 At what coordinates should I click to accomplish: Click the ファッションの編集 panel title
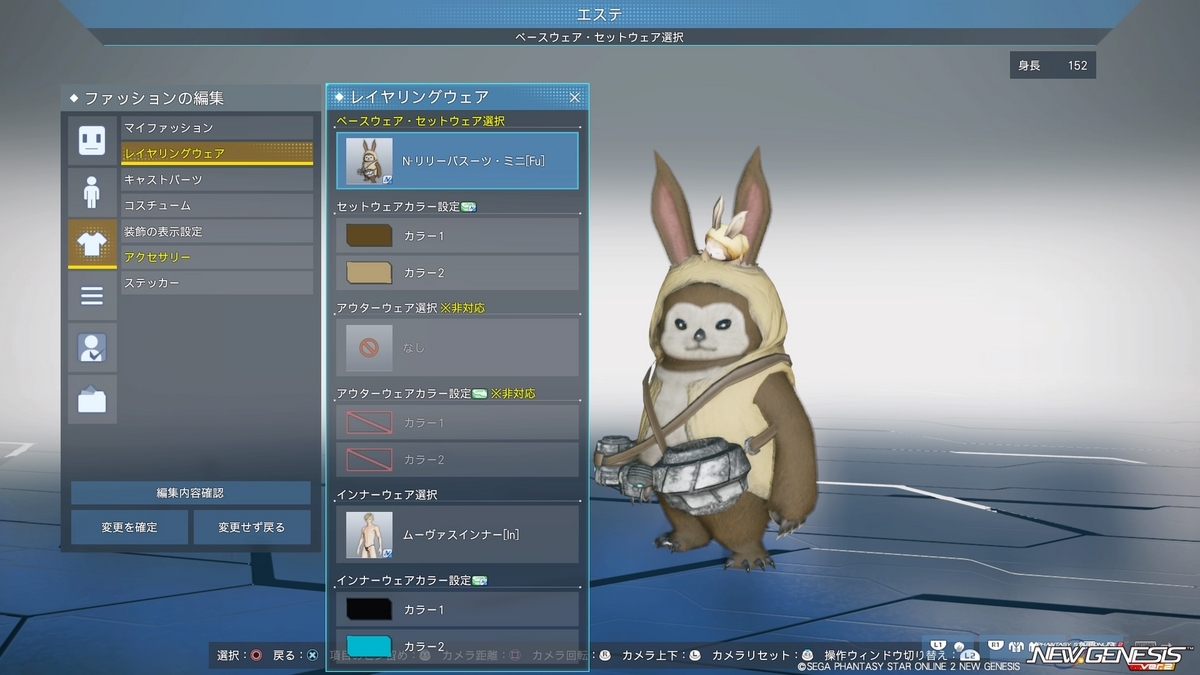(154, 98)
